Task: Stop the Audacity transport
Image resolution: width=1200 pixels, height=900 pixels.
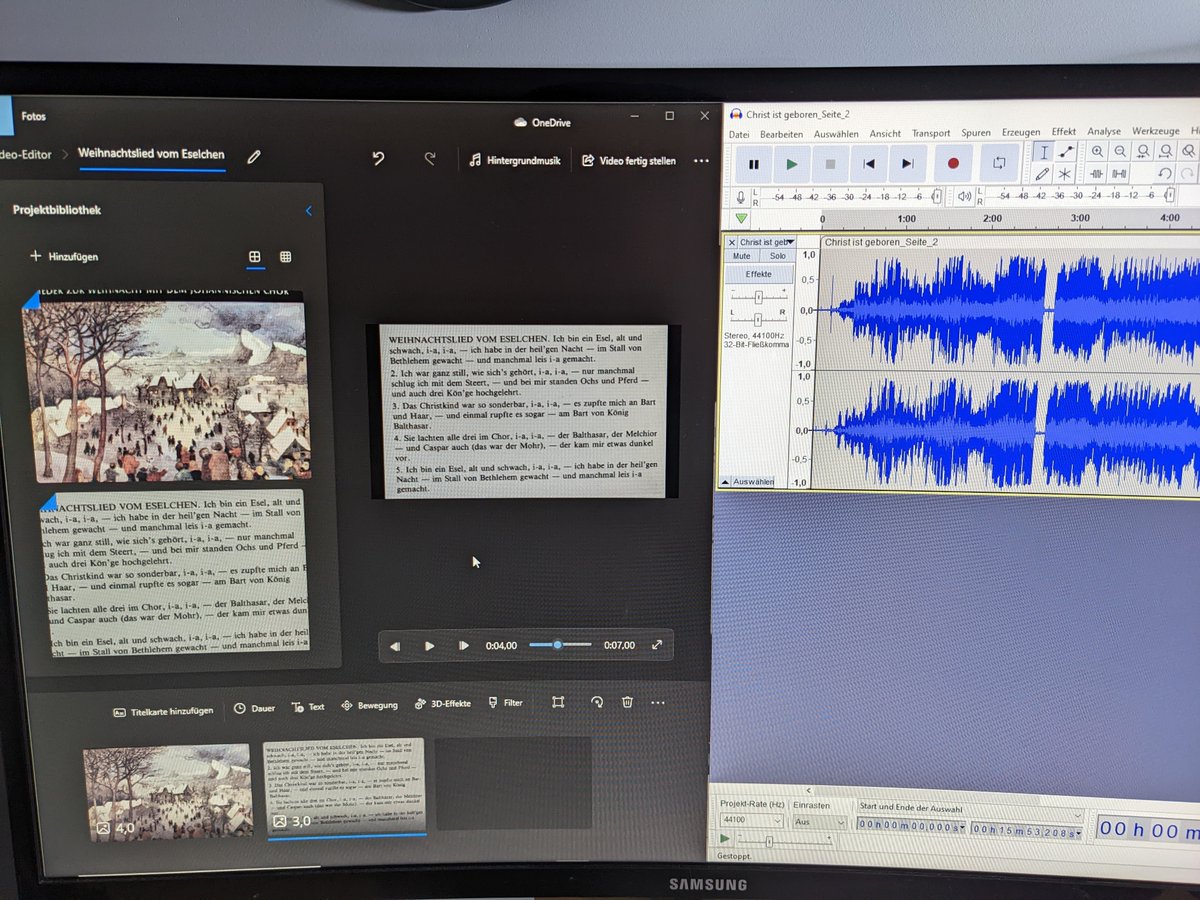Action: click(x=830, y=164)
